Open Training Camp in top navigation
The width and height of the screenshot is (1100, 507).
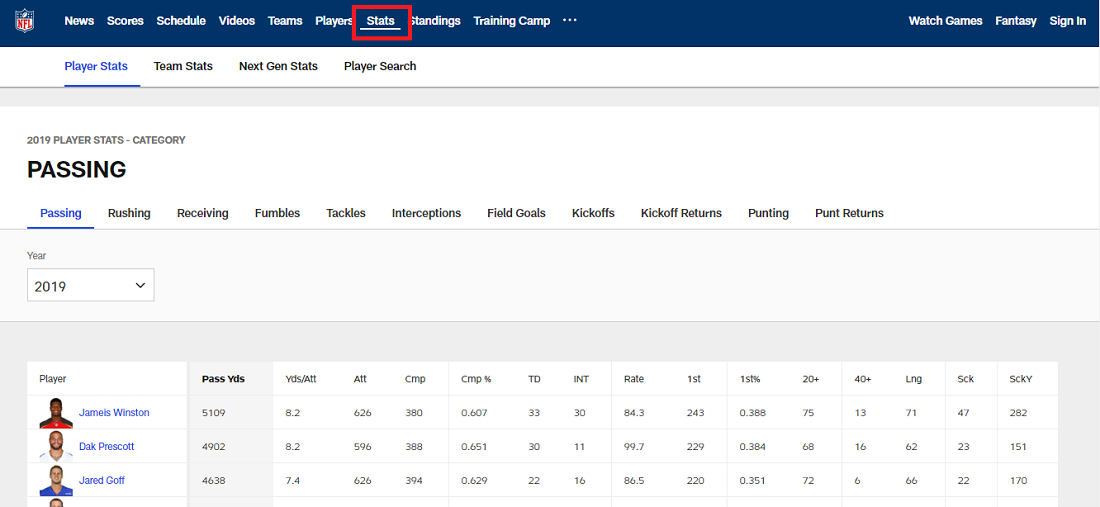pyautogui.click(x=511, y=21)
